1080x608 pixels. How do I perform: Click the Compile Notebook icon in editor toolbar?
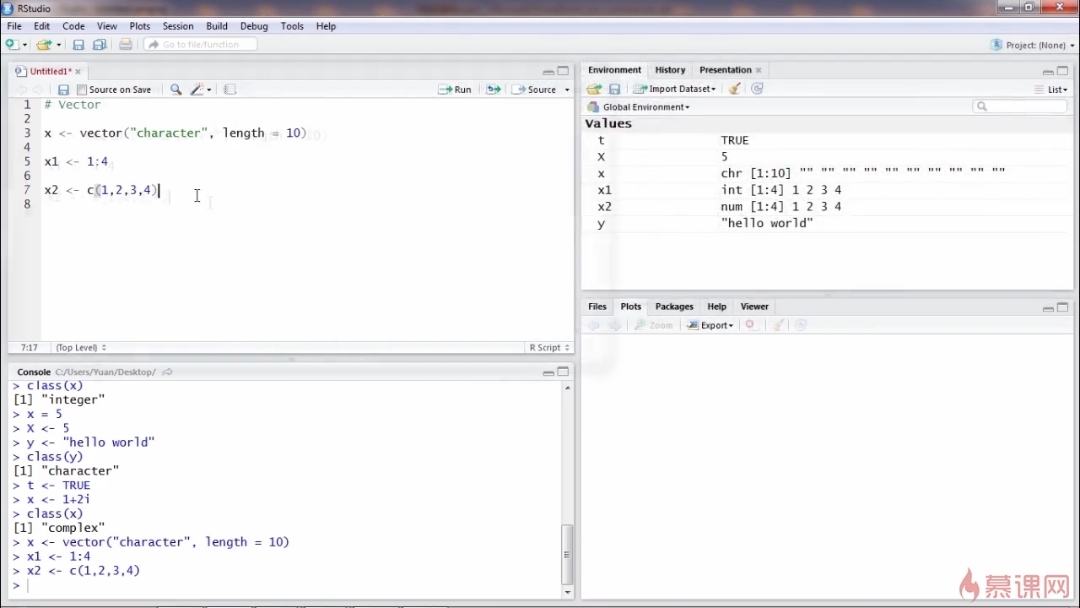pos(230,89)
